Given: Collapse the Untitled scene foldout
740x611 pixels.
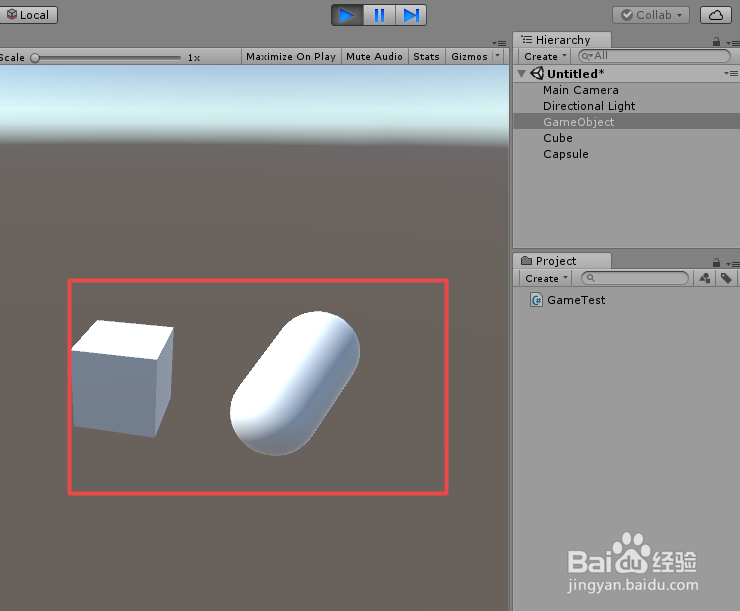Looking at the screenshot, I should (521, 74).
